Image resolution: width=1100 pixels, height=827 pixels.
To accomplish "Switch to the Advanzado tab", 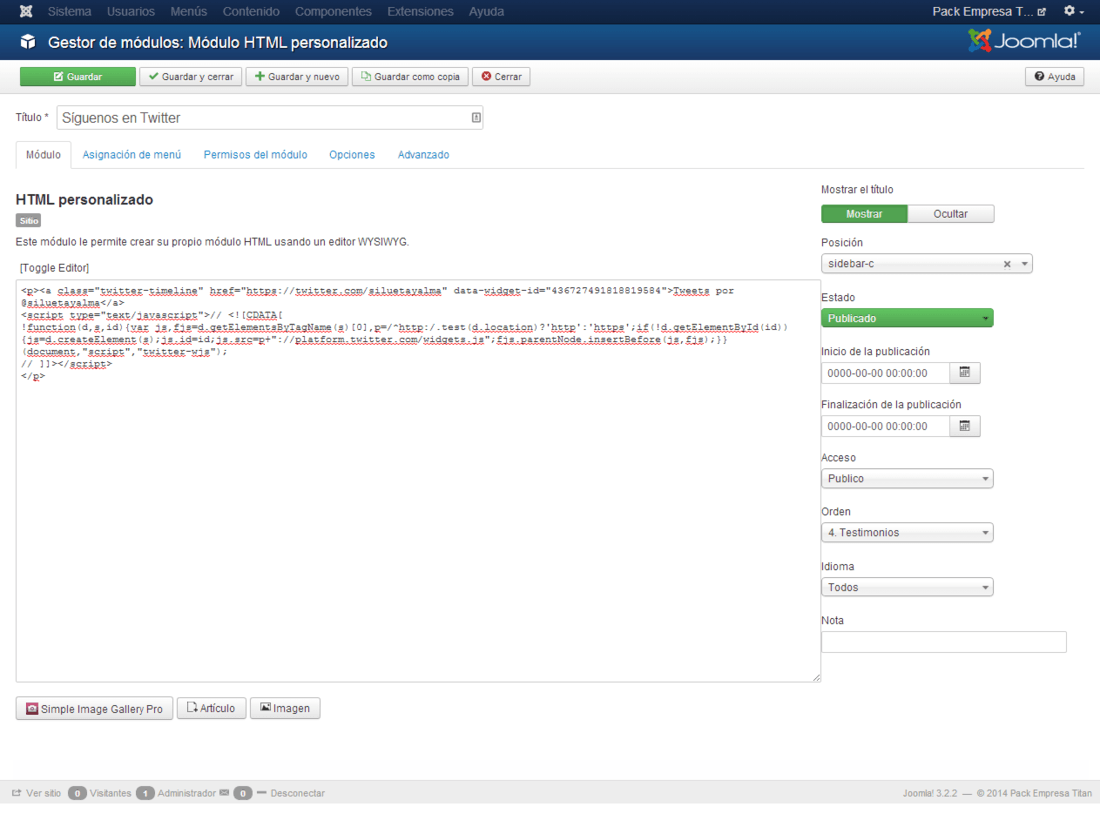I will click(x=424, y=154).
